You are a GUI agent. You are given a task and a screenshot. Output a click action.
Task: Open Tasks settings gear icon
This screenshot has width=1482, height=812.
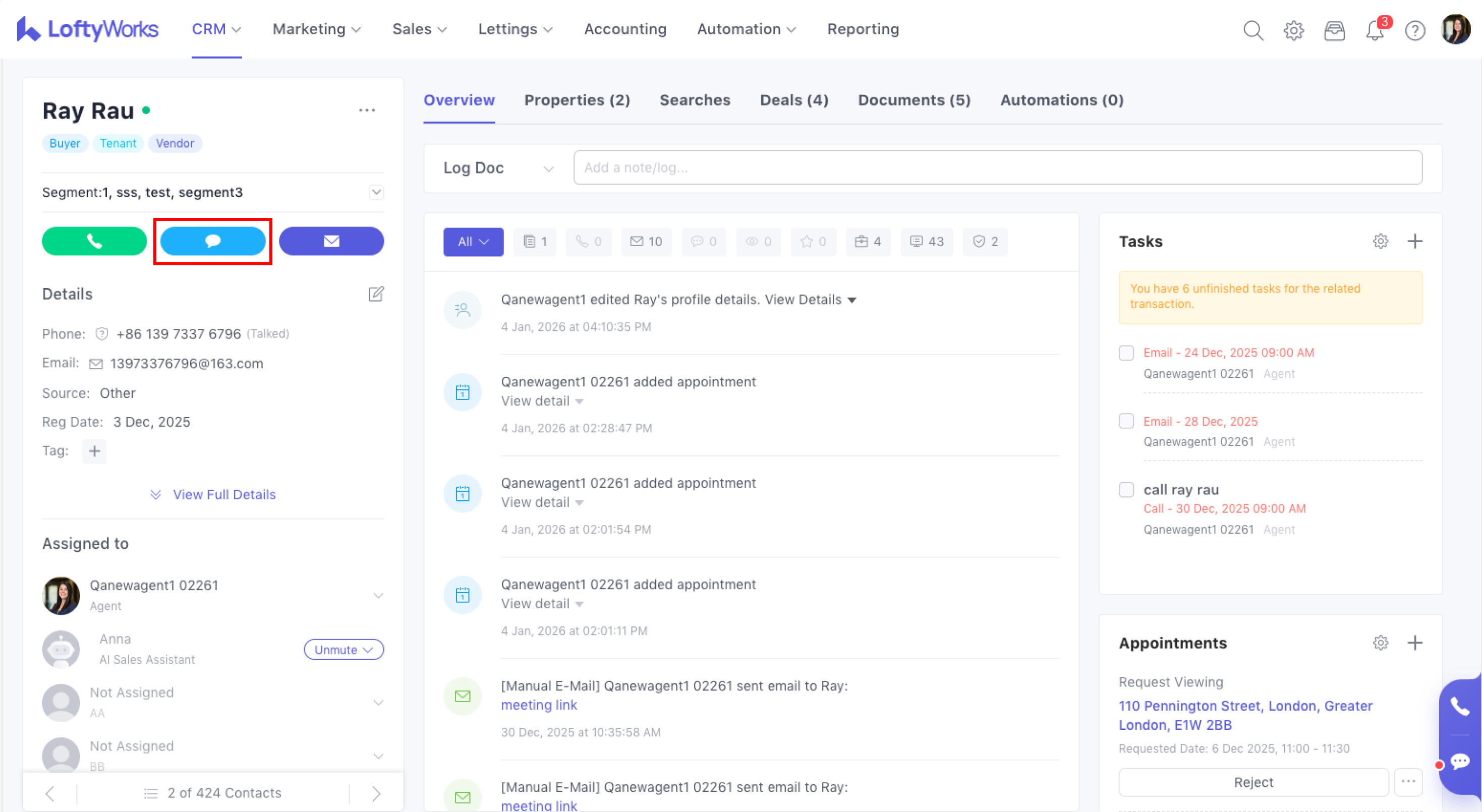[1380, 241]
